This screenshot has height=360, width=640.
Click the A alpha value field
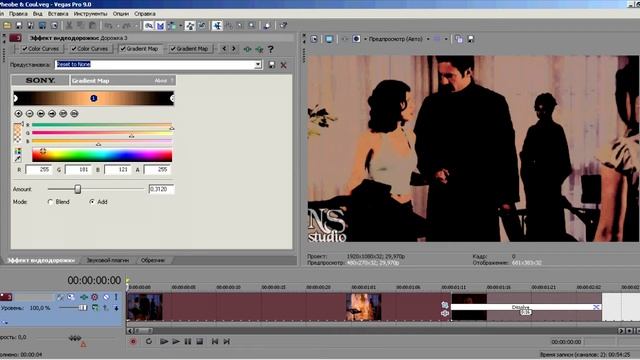[x=157, y=169]
